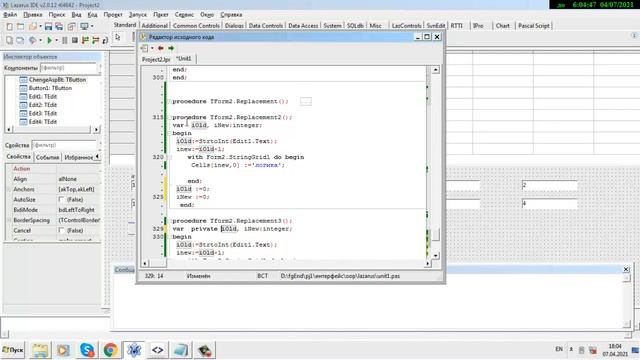Click the Step Out icon
640x360 pixels.
105,40
